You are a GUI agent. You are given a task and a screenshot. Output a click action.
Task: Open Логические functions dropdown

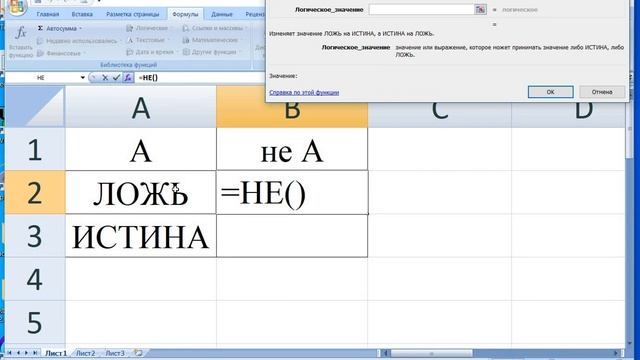(x=149, y=28)
